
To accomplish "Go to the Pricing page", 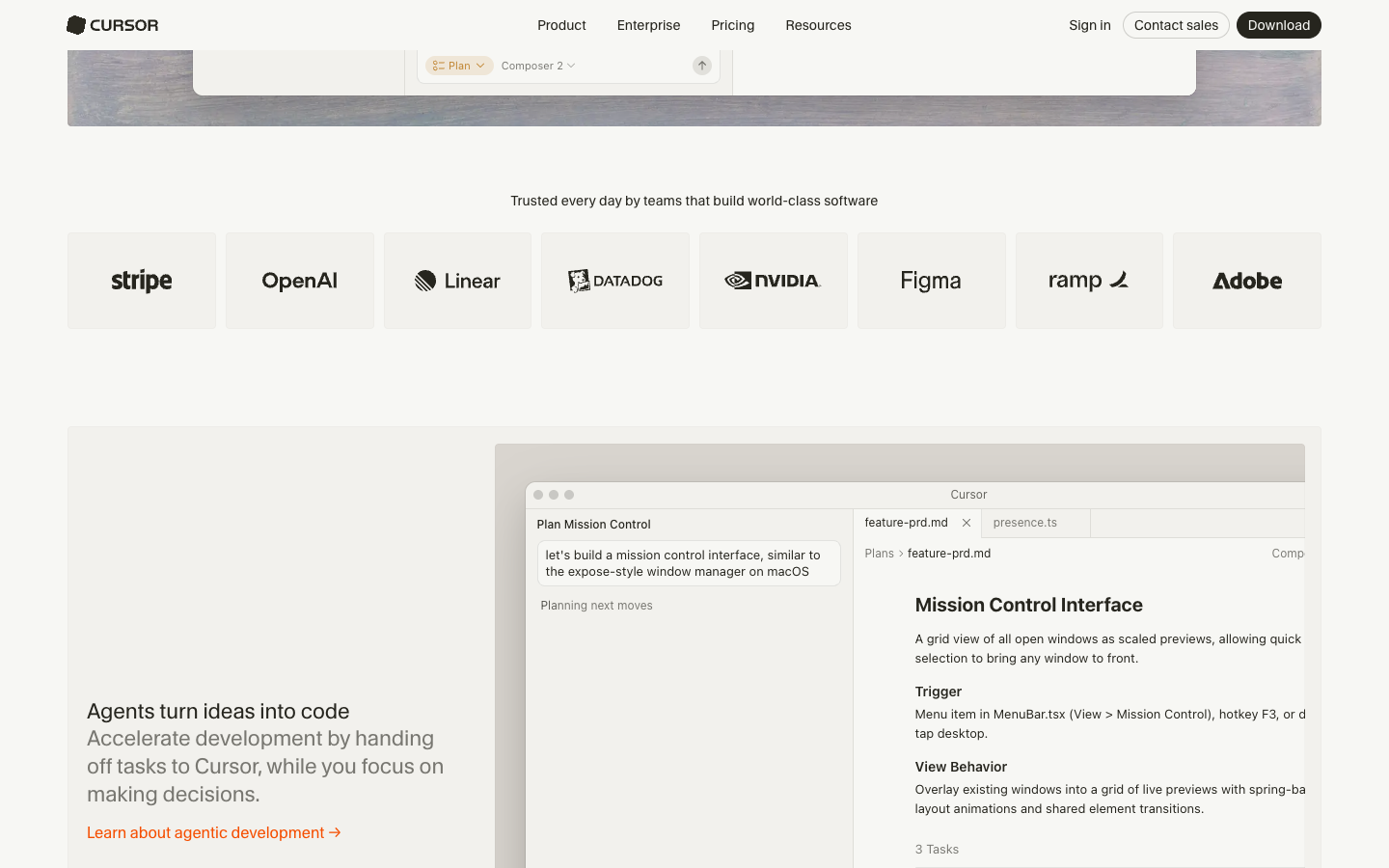I will point(733,25).
